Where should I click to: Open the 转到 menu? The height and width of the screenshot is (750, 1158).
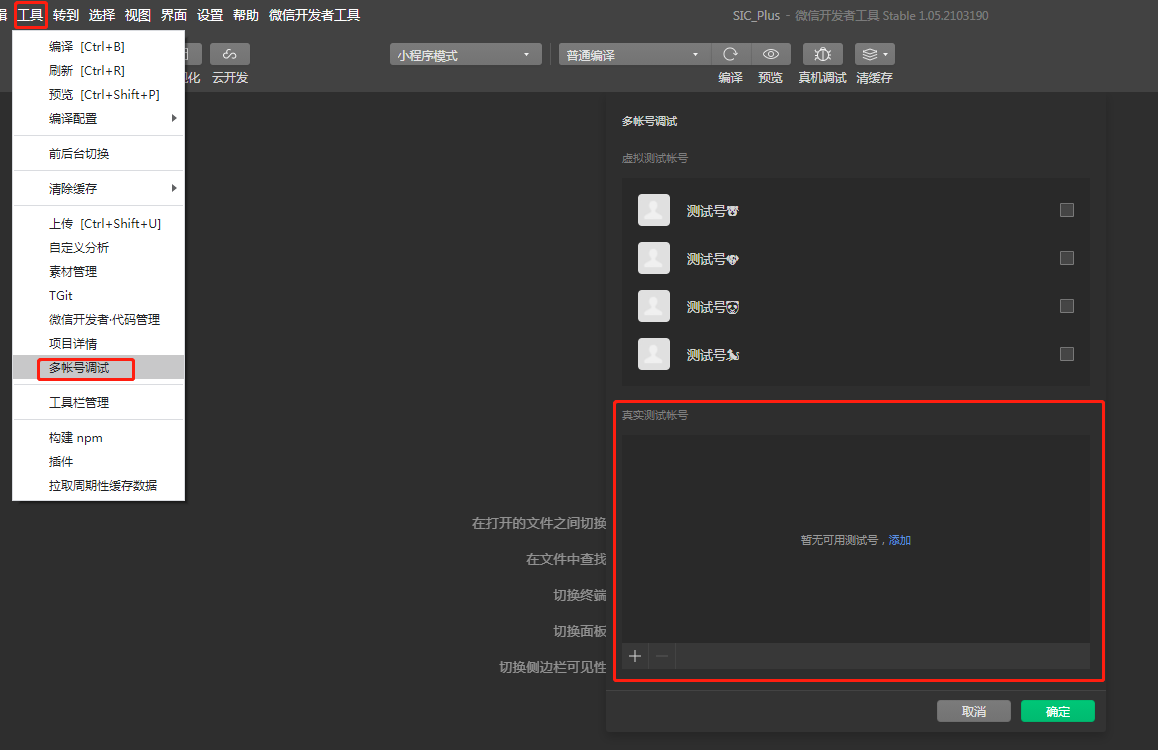click(66, 15)
